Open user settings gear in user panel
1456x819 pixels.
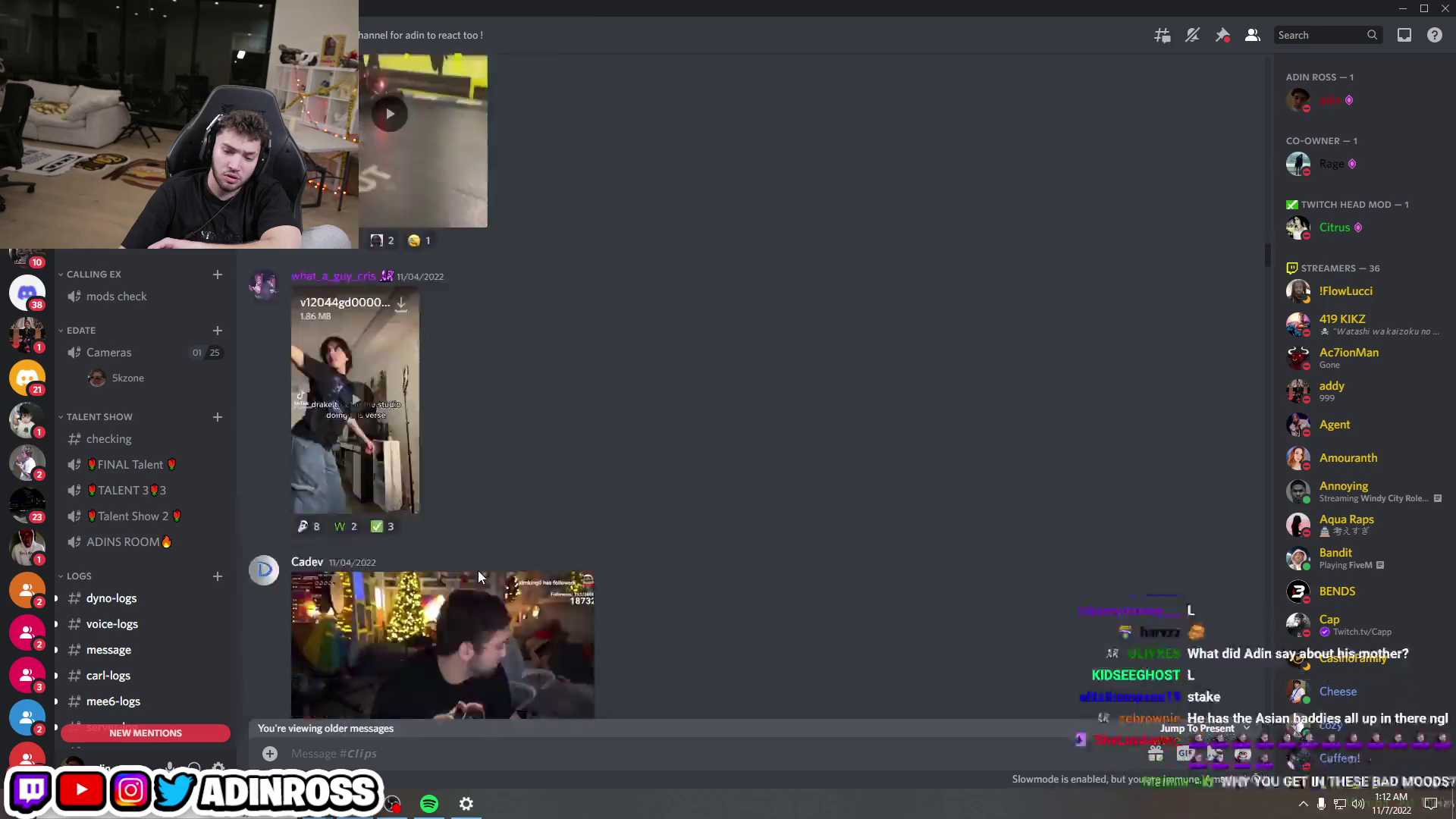click(218, 767)
